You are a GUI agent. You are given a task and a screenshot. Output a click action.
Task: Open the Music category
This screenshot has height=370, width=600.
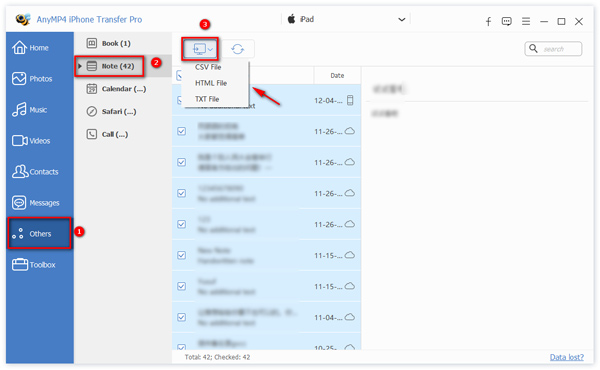click(30, 110)
